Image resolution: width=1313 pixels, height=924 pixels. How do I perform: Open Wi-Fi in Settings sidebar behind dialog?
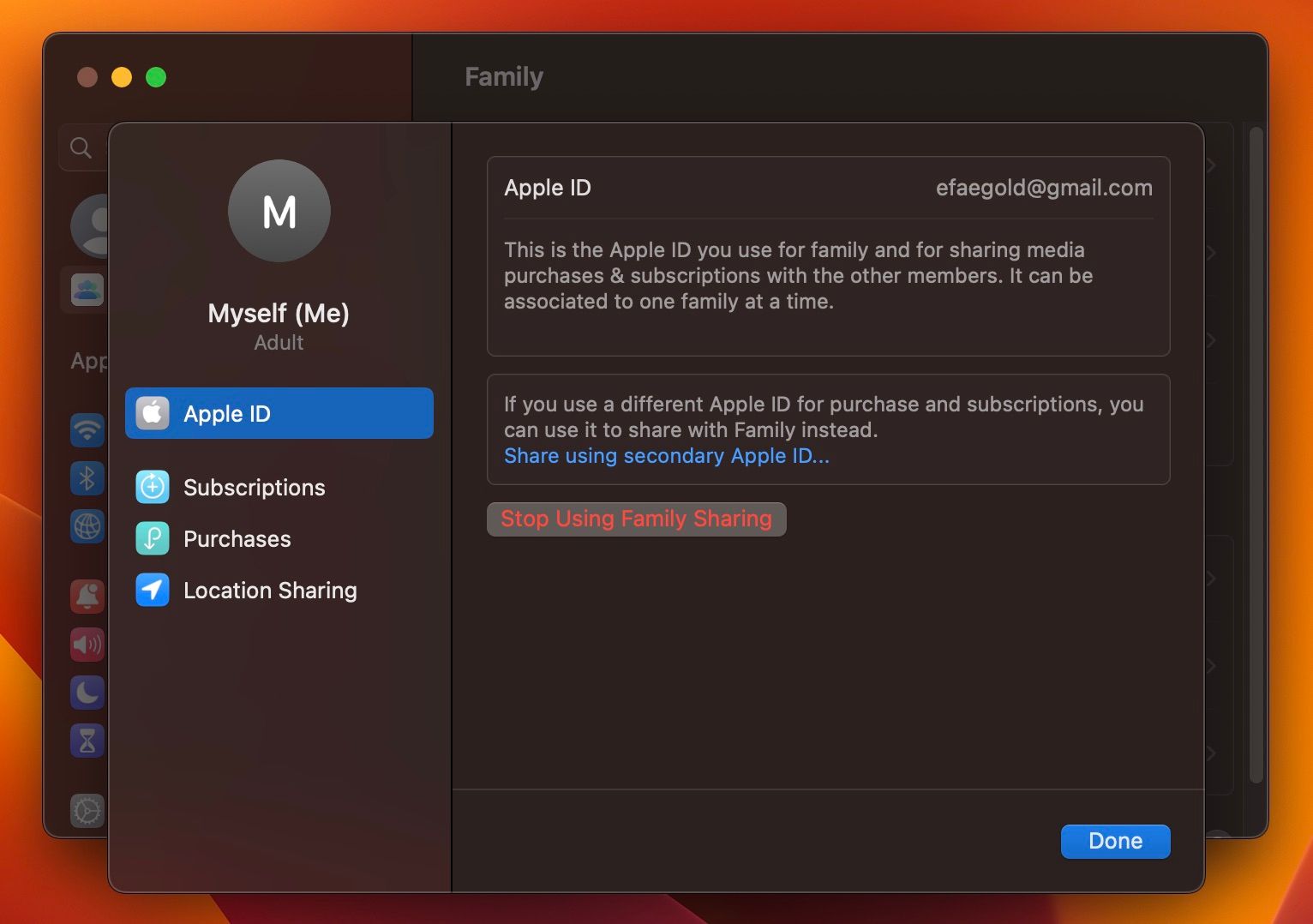(87, 429)
